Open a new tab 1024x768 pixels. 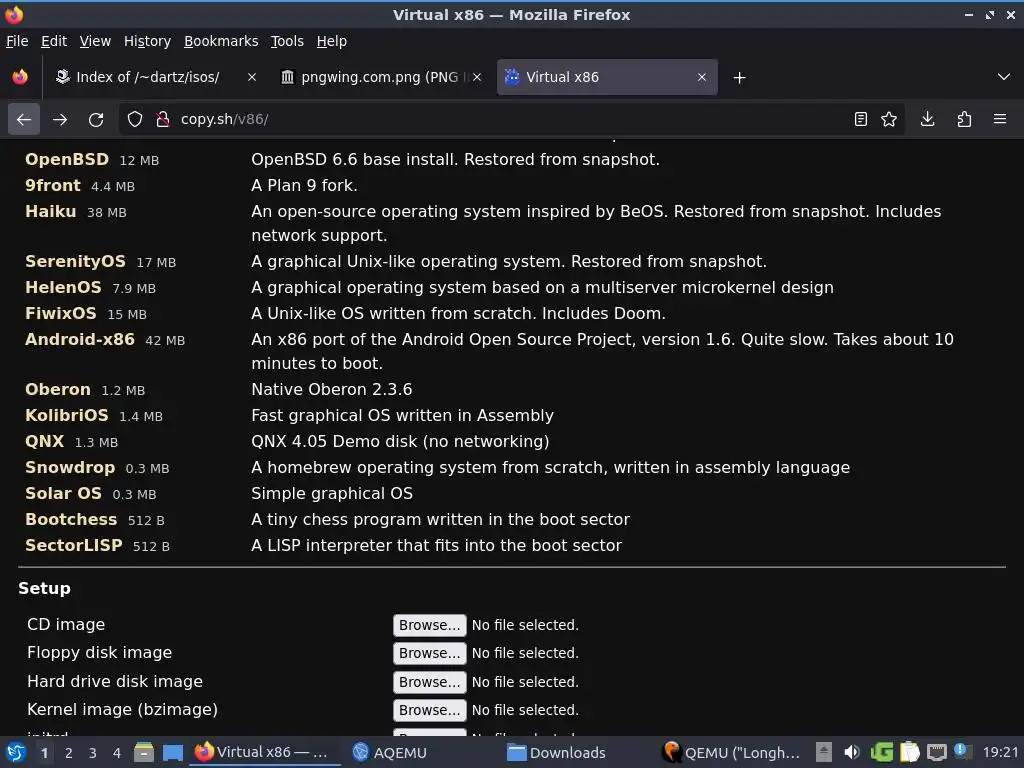coord(739,78)
